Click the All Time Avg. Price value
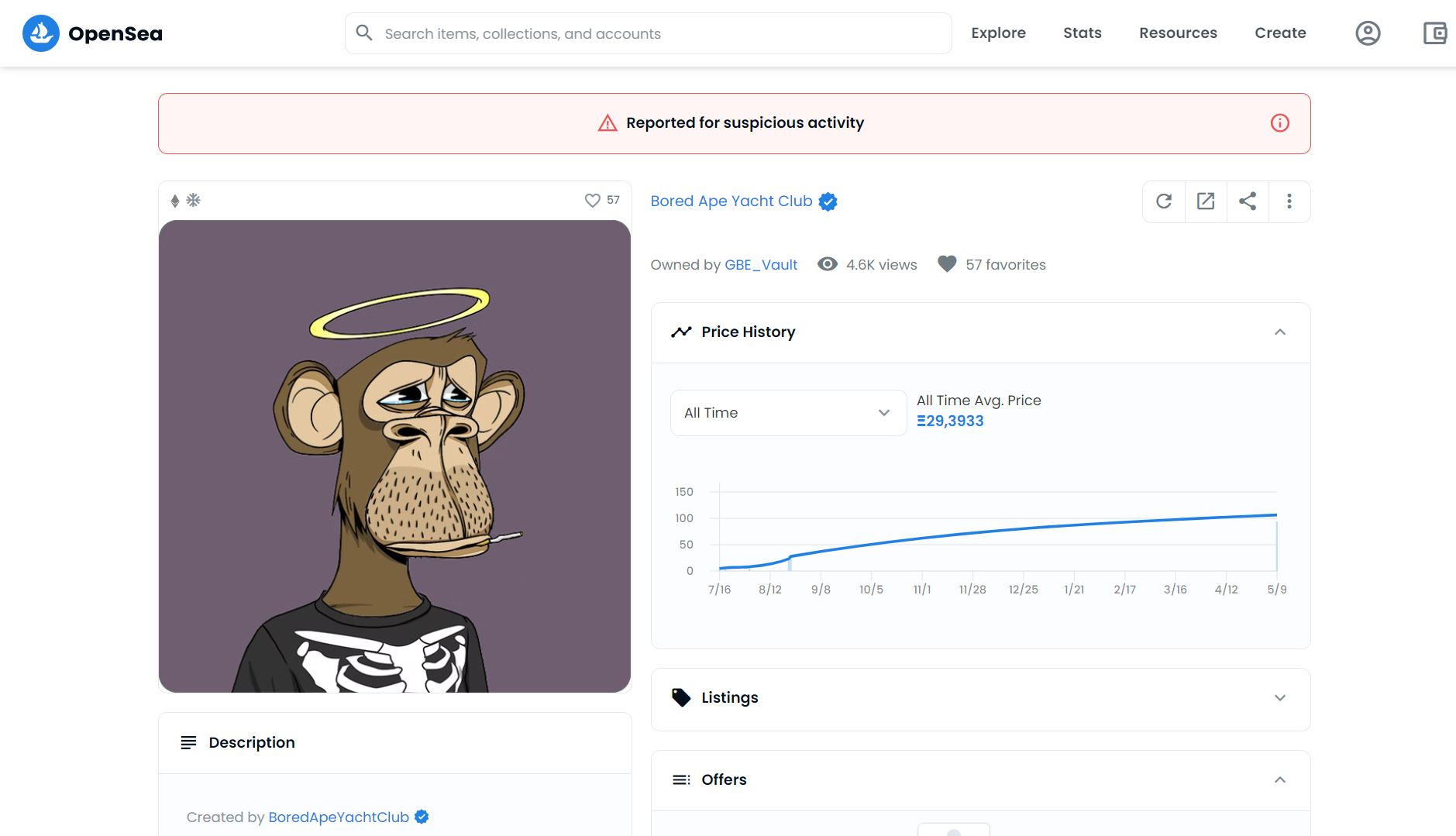This screenshot has height=836, width=1456. 950,421
